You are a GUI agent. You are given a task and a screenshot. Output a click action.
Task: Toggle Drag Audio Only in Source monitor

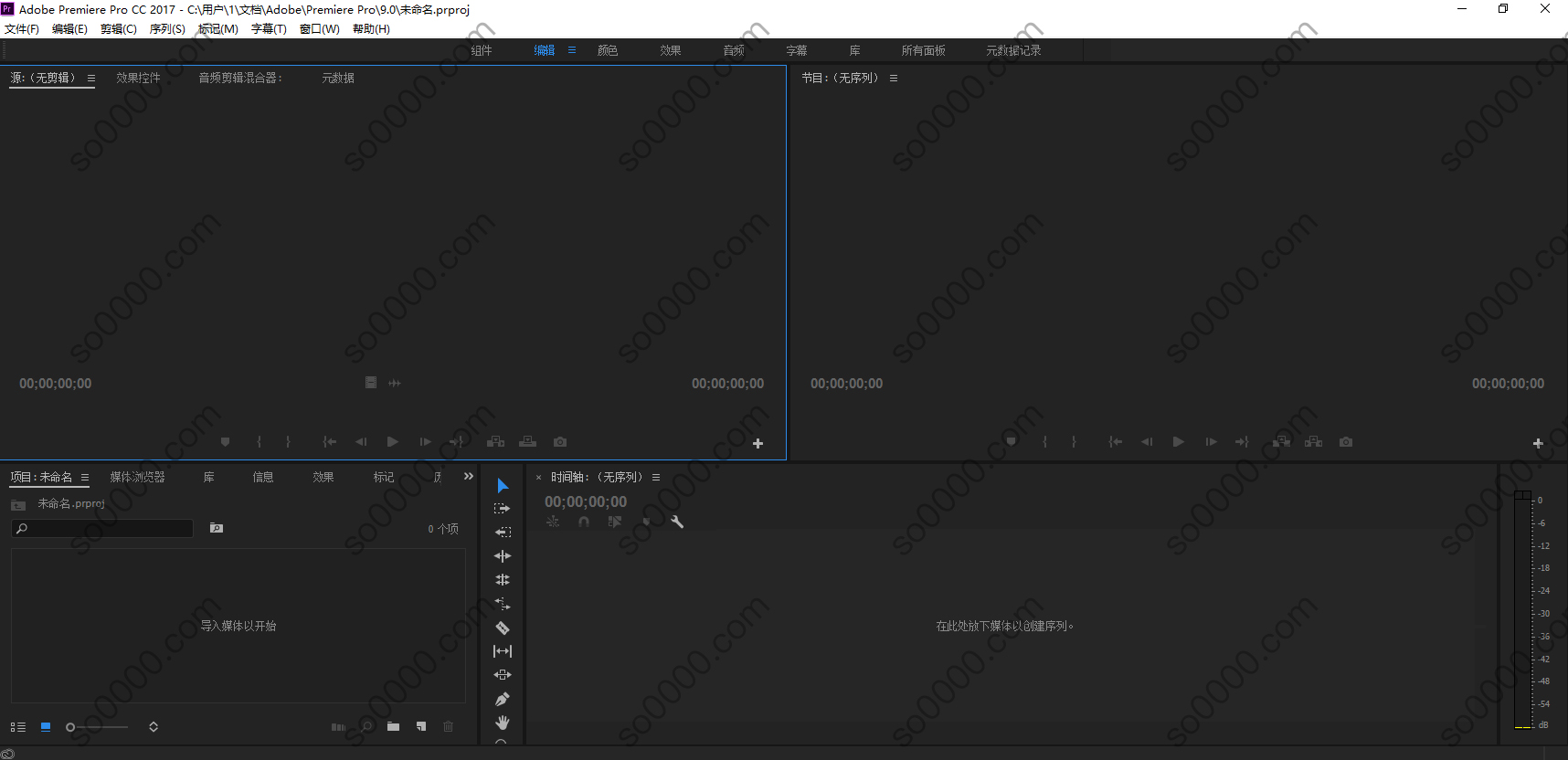395,383
